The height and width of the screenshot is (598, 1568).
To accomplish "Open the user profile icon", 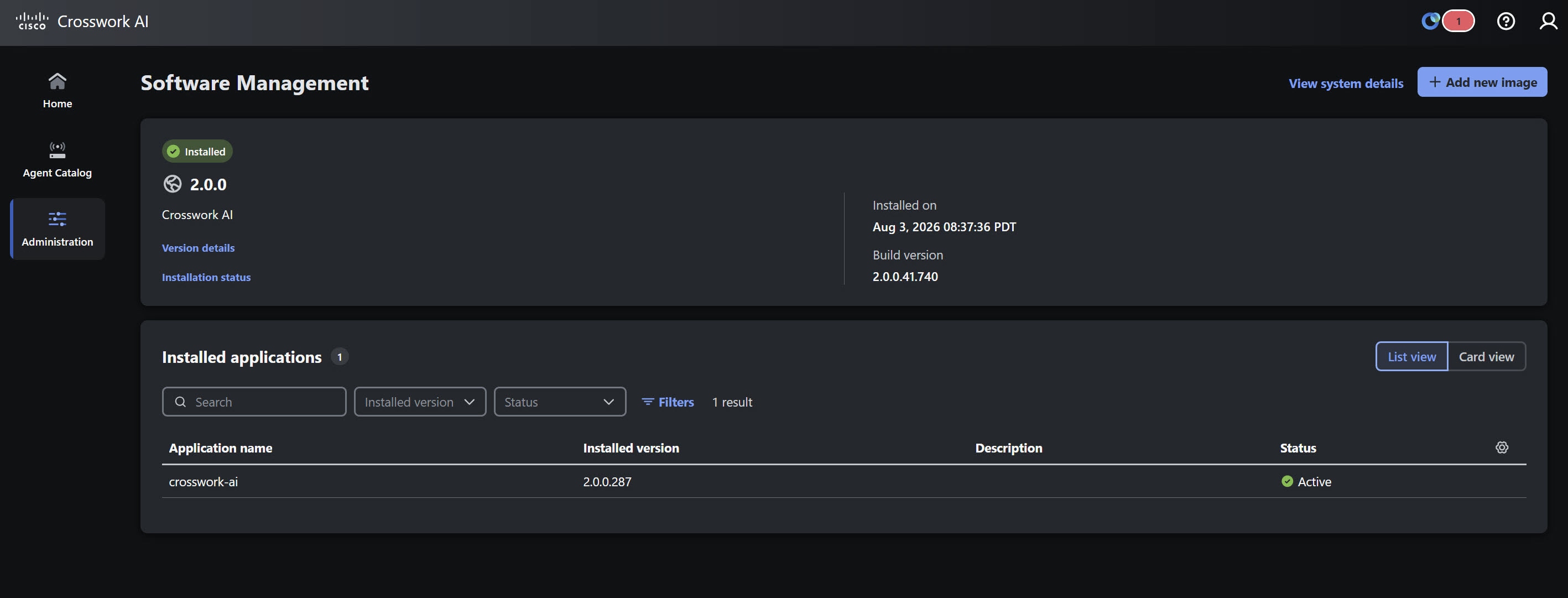I will 1548,22.
